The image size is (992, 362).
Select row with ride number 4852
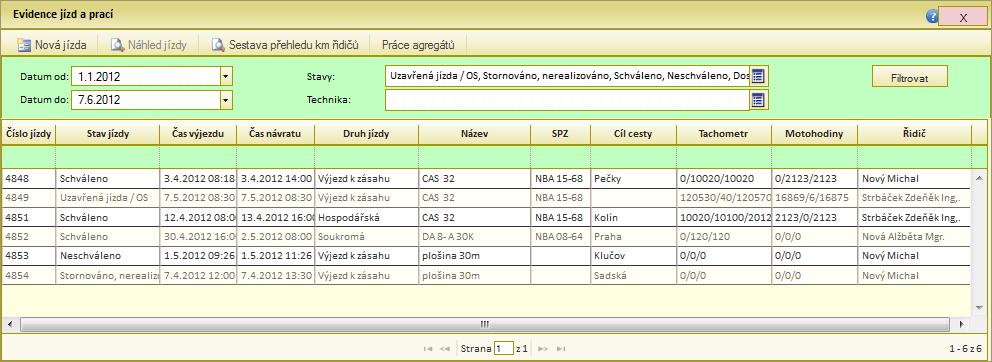click(x=486, y=236)
